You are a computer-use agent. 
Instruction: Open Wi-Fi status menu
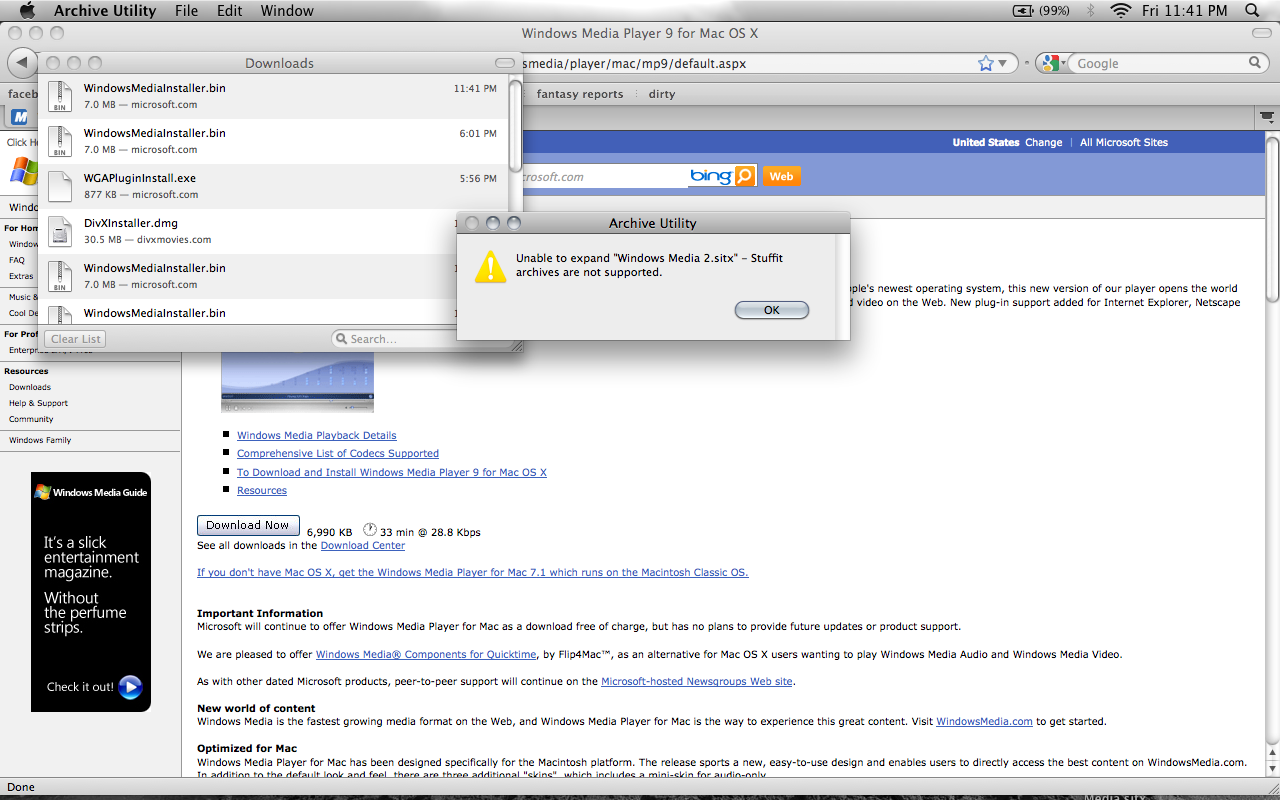click(1121, 11)
